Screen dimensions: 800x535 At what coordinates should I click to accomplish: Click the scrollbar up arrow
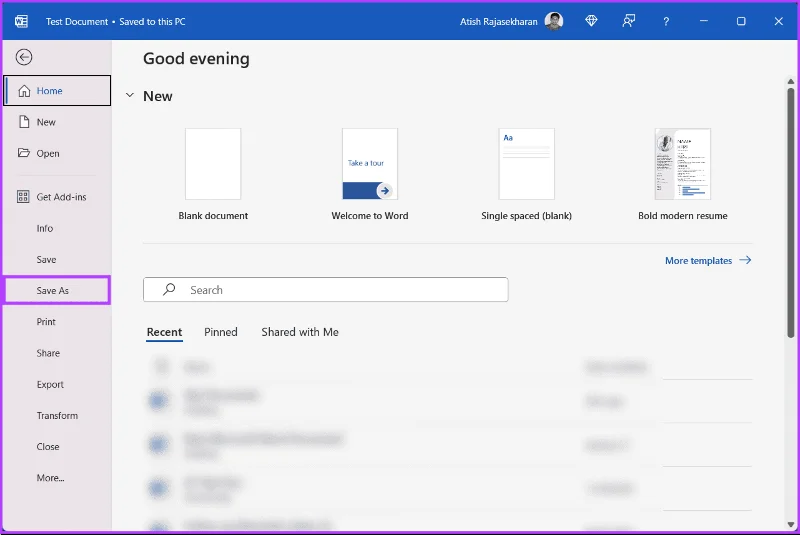coord(790,82)
